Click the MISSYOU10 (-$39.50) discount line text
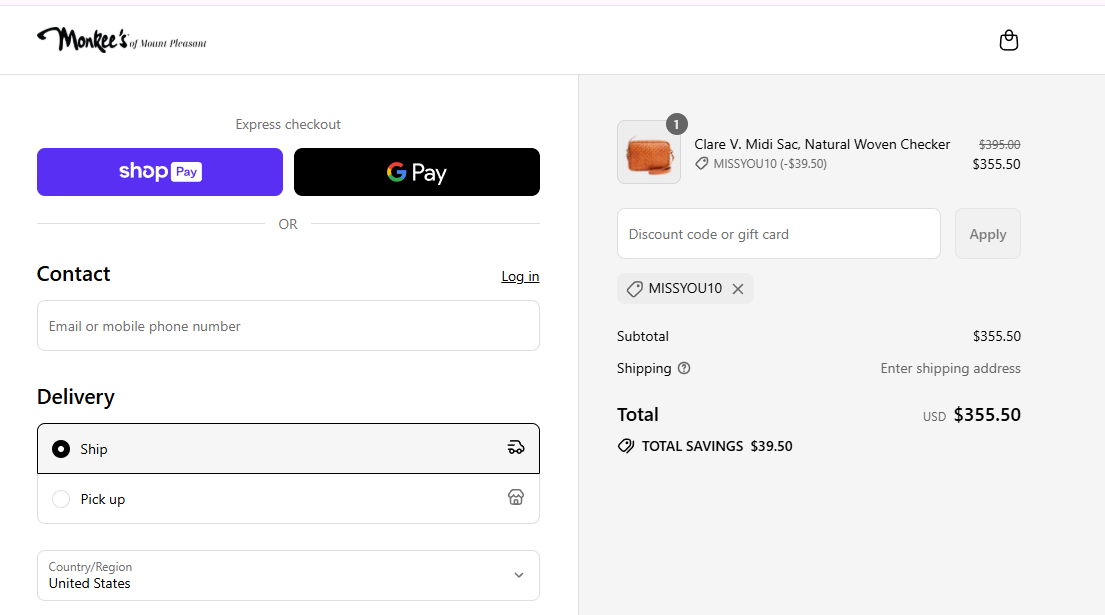 (x=770, y=163)
